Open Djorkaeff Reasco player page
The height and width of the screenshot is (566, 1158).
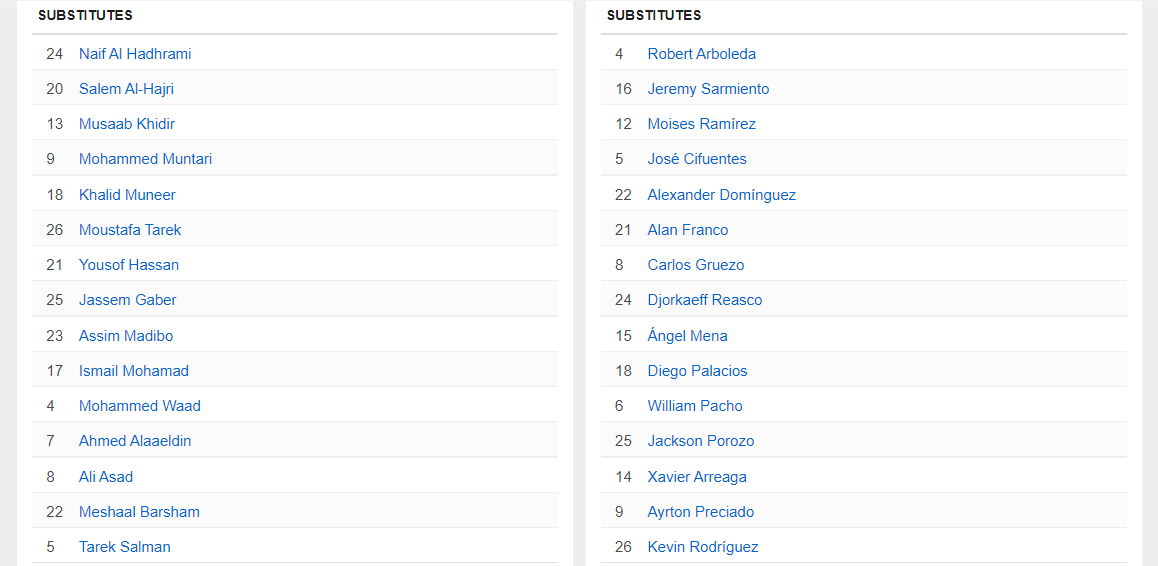click(704, 300)
